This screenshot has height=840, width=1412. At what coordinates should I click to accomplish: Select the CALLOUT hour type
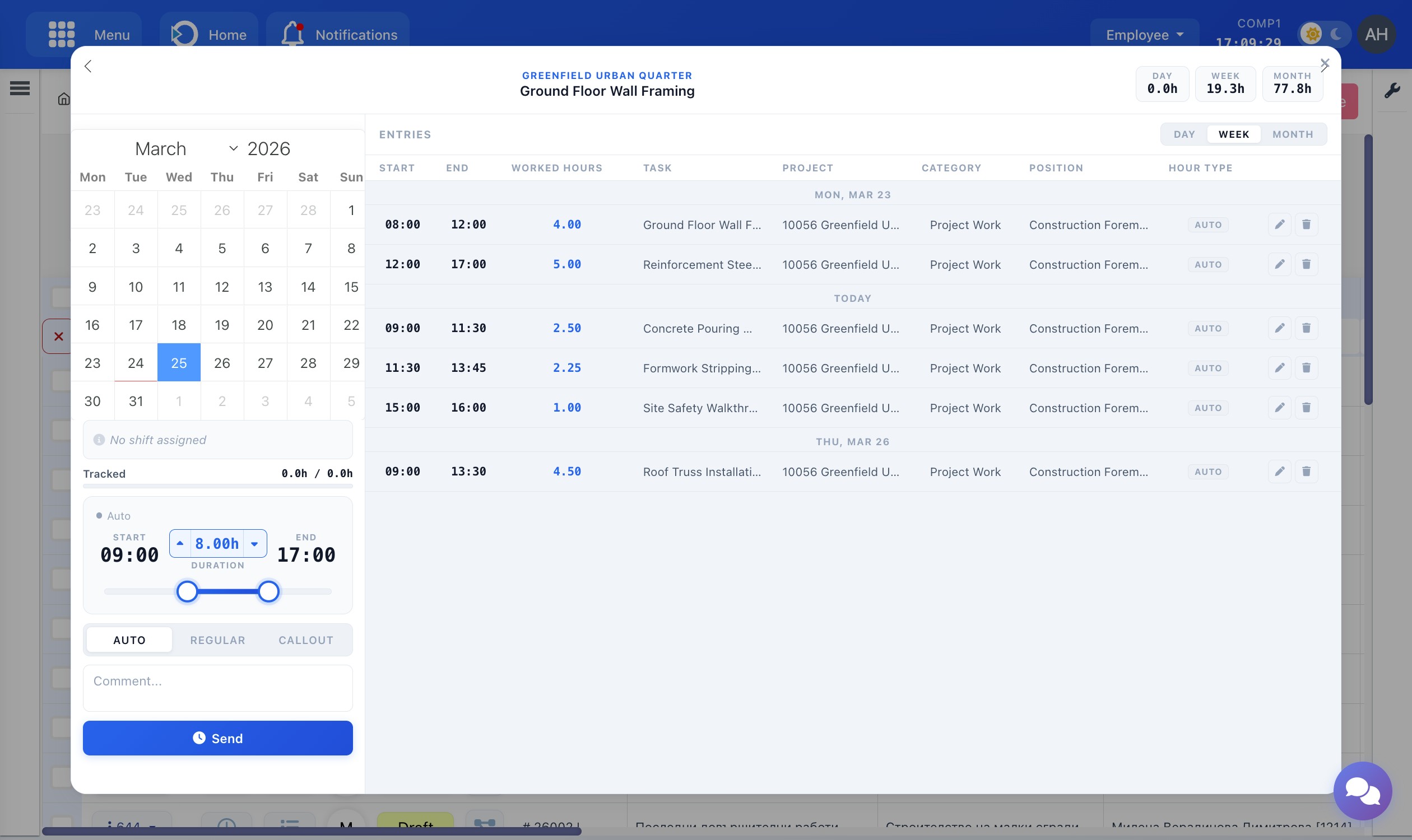click(x=305, y=640)
